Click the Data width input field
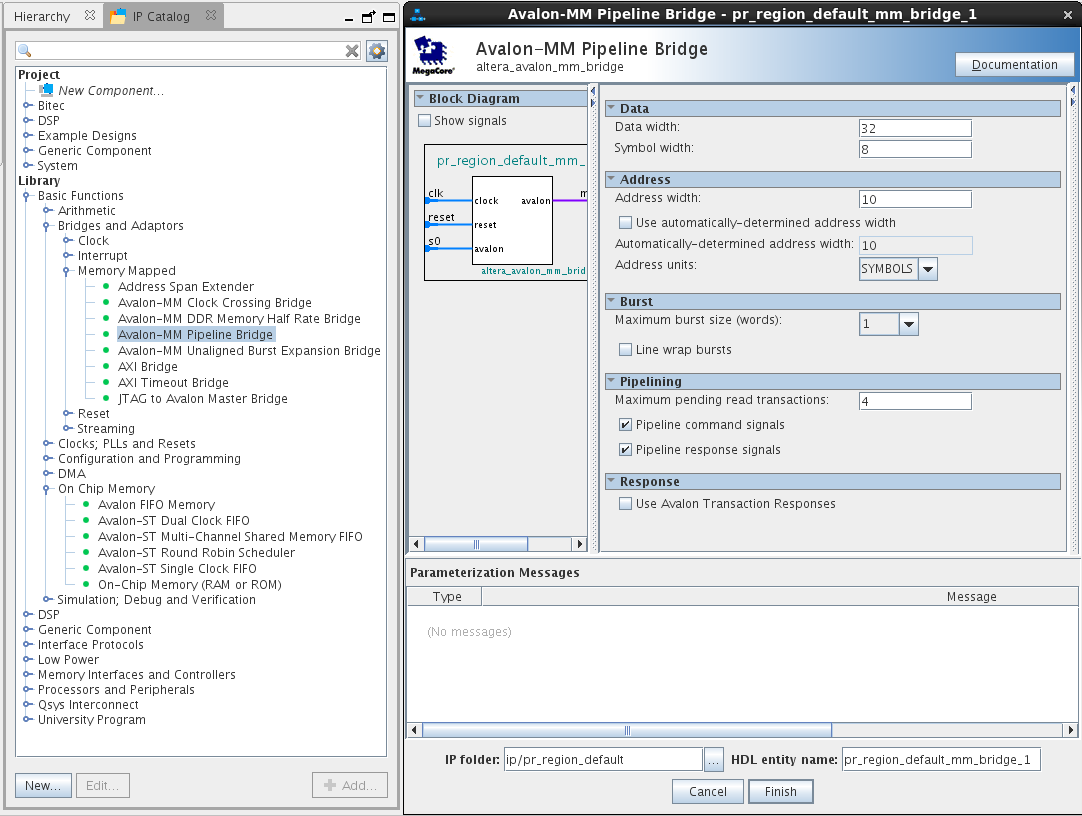 914,128
